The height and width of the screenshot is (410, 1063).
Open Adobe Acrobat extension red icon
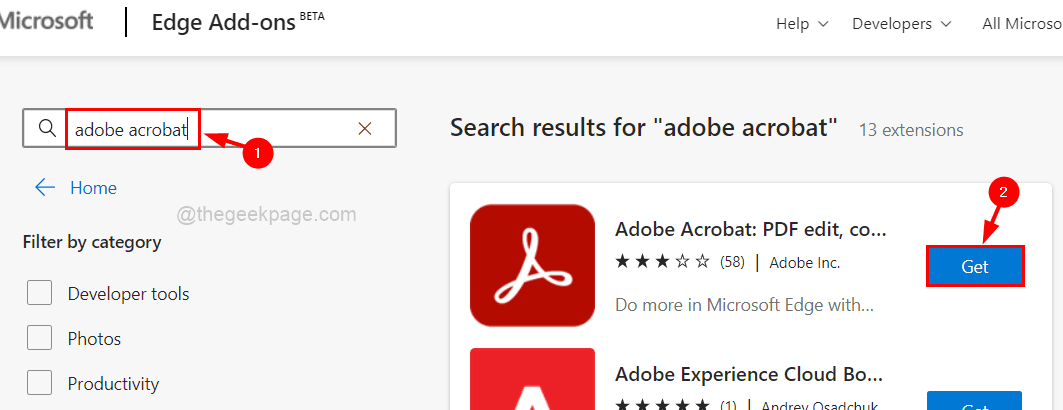[532, 266]
